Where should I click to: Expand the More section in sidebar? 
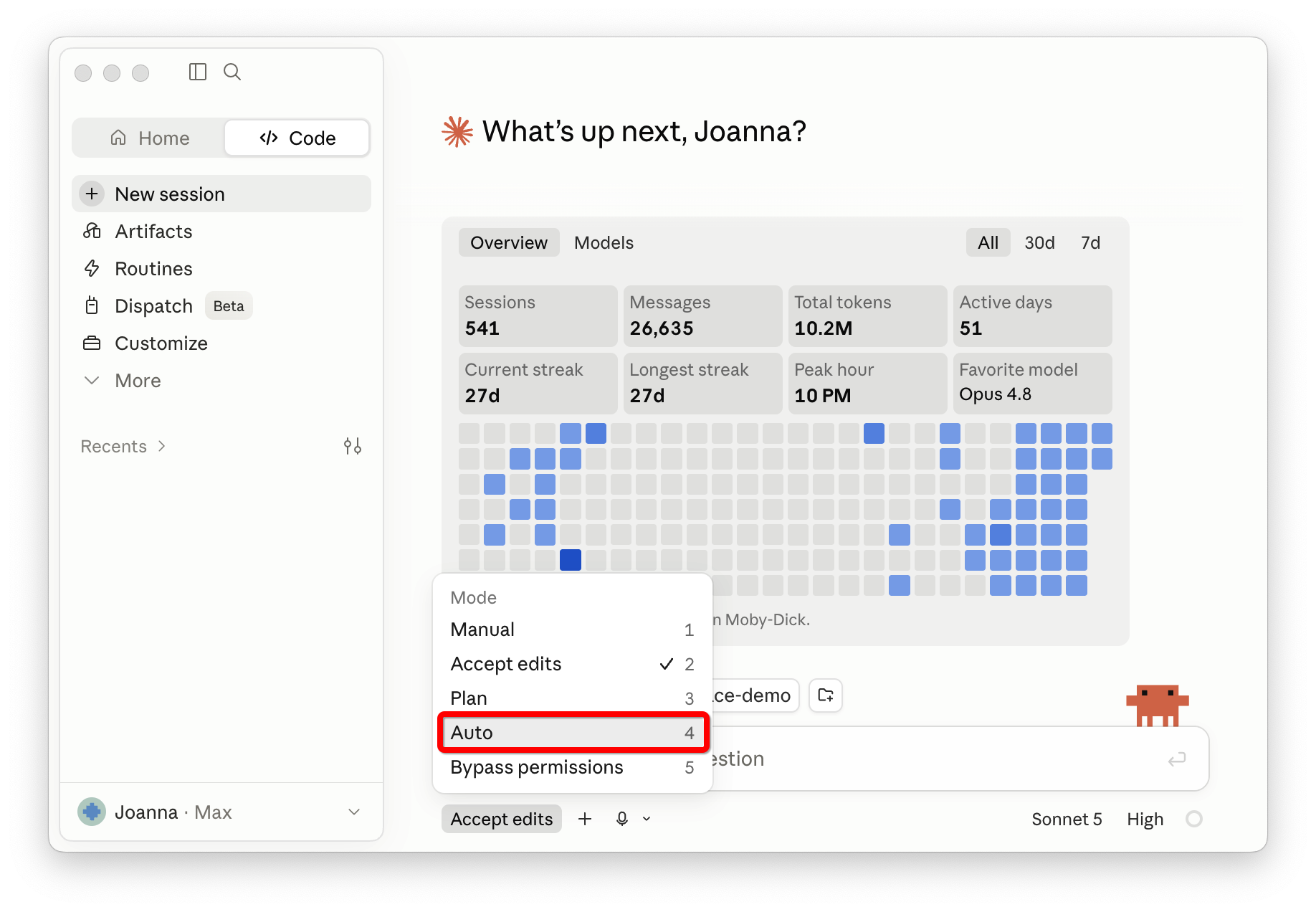[x=221, y=380]
